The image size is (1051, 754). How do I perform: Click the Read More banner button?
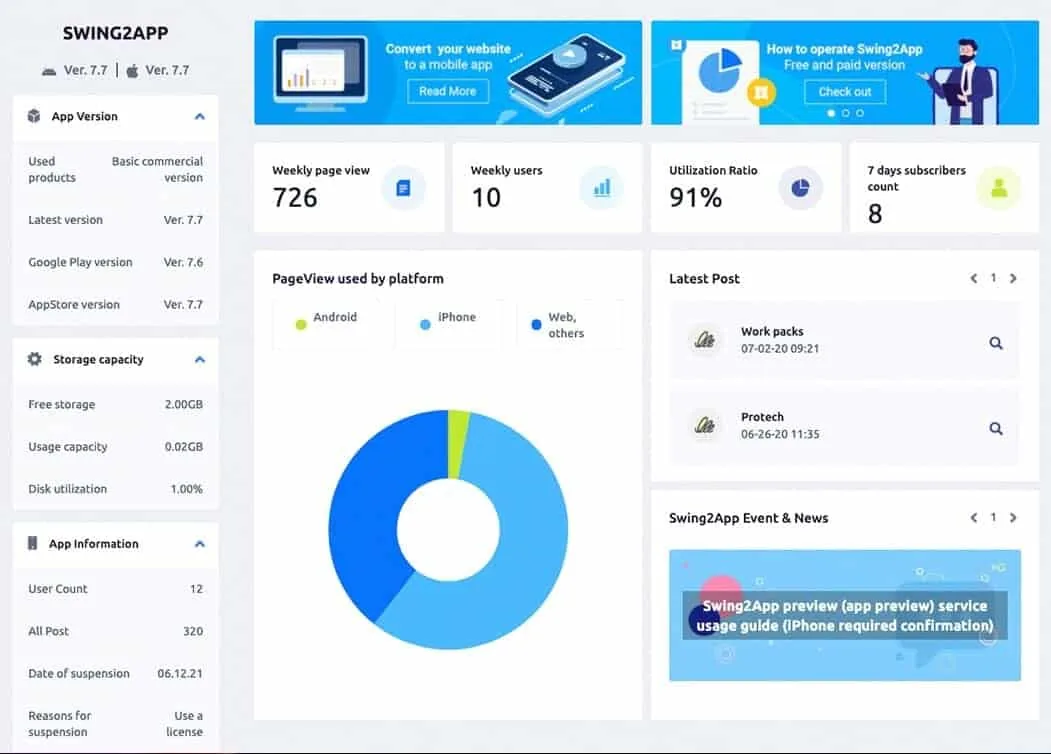pyautogui.click(x=447, y=91)
